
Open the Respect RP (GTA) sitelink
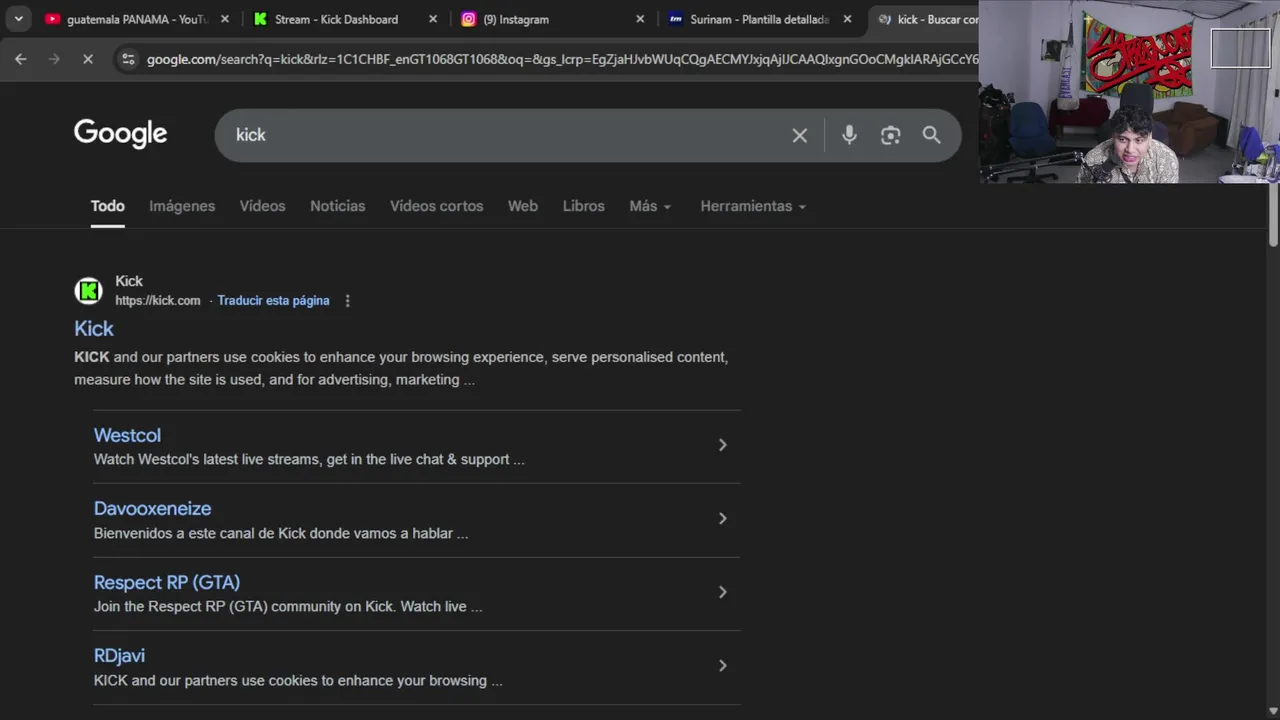(x=167, y=582)
